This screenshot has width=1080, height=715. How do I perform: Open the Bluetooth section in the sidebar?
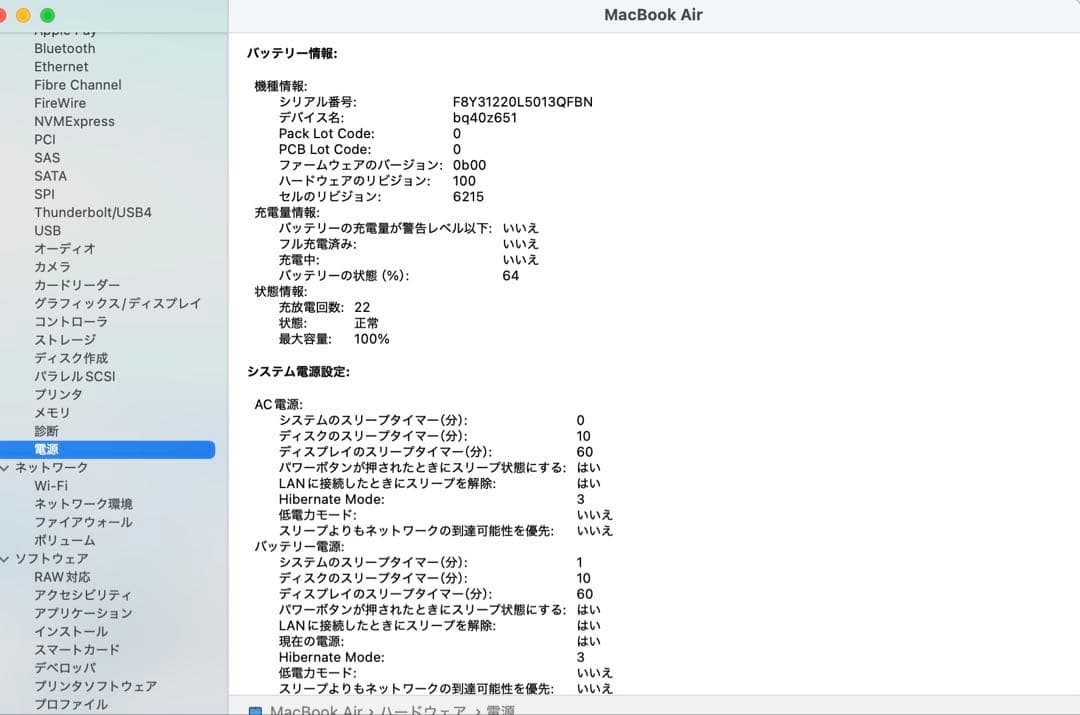(64, 48)
